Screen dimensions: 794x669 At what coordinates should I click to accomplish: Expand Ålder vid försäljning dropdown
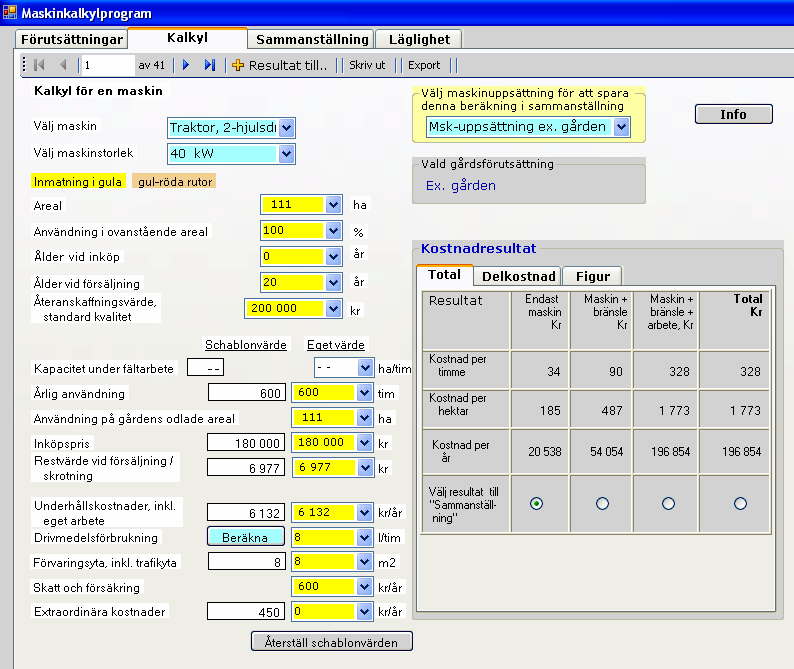click(333, 282)
